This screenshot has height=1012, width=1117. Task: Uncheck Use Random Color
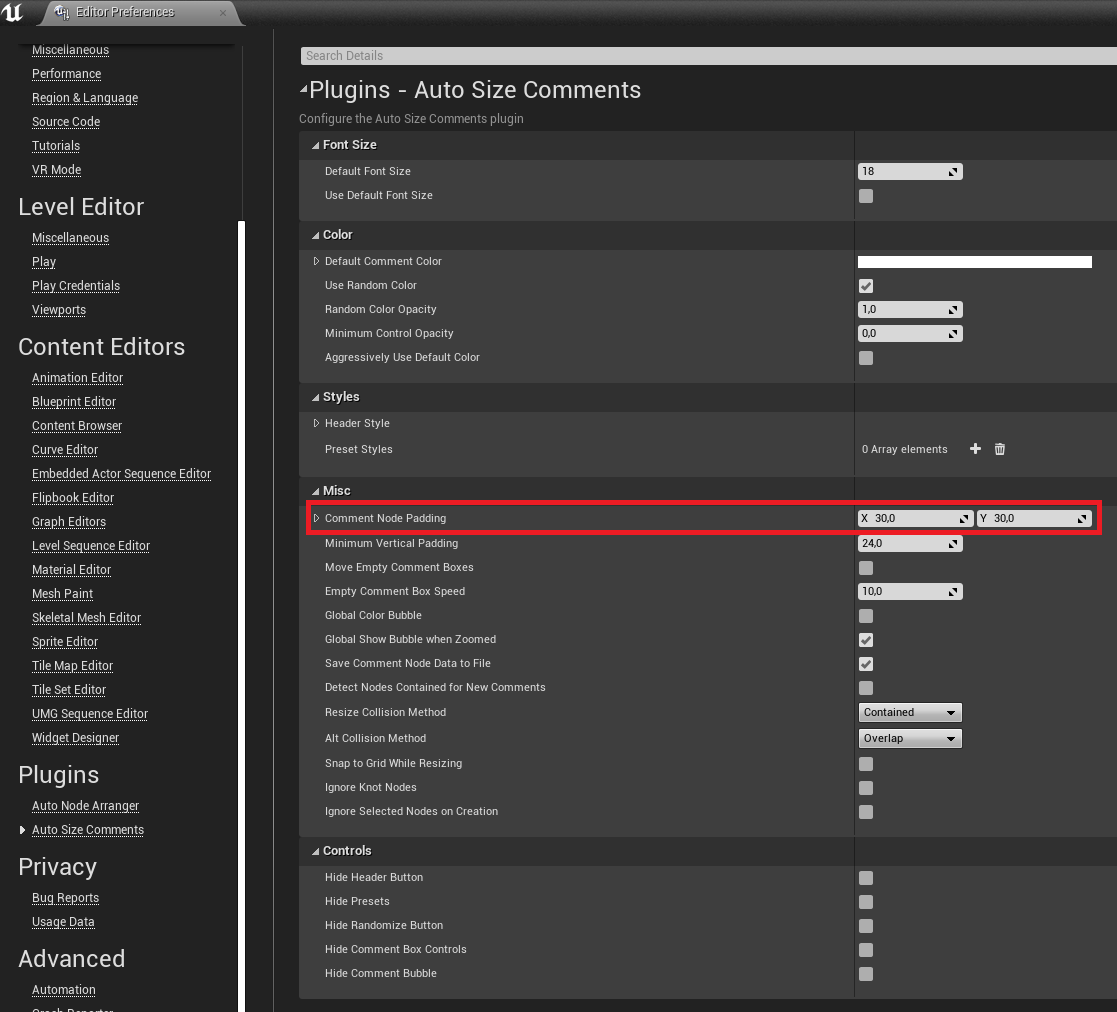(x=866, y=286)
